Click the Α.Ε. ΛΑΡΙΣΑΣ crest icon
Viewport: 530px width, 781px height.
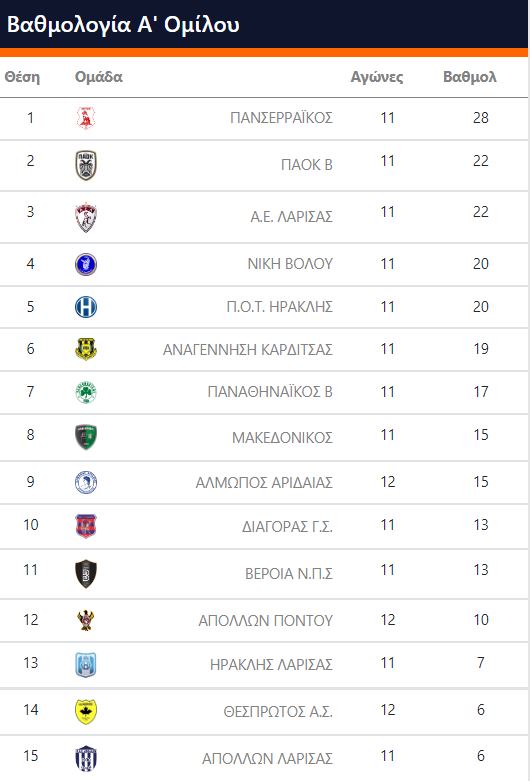pyautogui.click(x=86, y=217)
